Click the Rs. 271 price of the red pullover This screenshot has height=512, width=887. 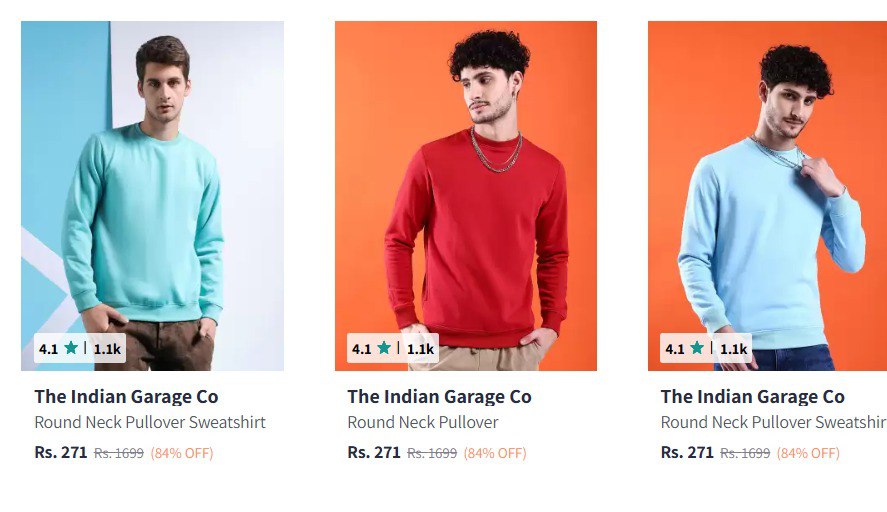coord(374,453)
